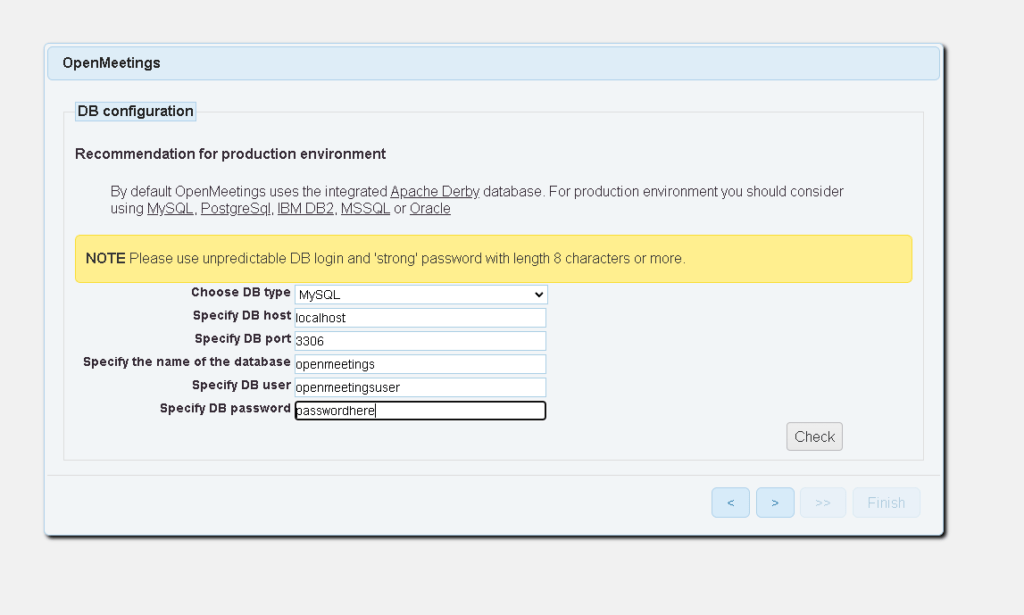The height and width of the screenshot is (615, 1024).
Task: Click the 'Specify DB port' label
Action: 242,339
